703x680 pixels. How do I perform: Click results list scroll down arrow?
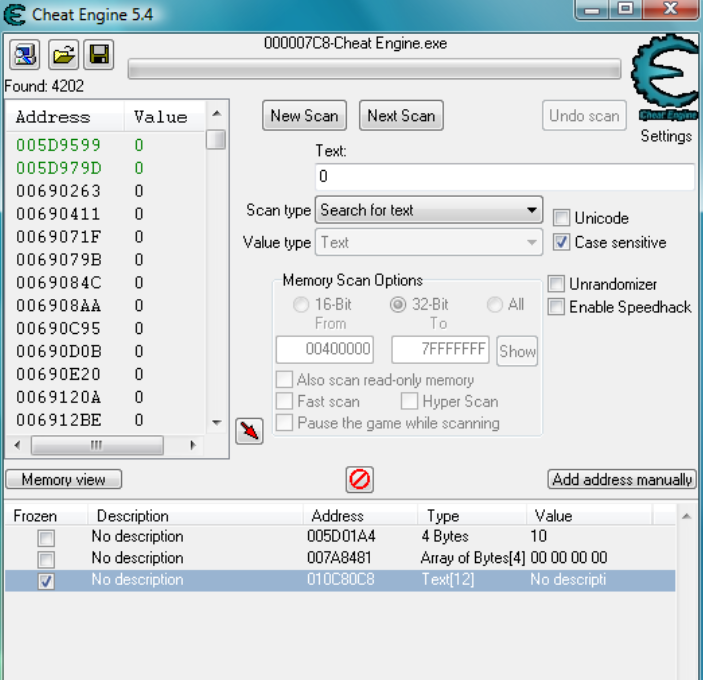point(217,422)
